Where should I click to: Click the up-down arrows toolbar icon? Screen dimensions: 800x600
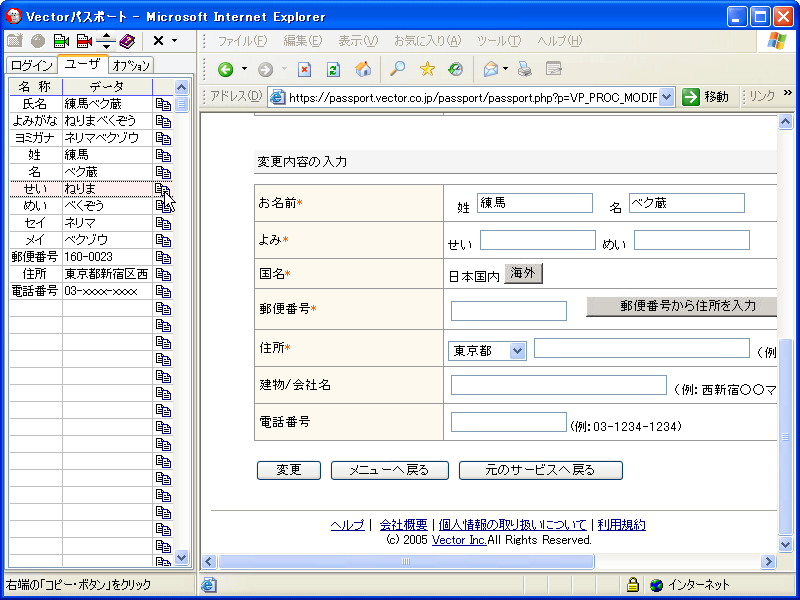[106, 41]
